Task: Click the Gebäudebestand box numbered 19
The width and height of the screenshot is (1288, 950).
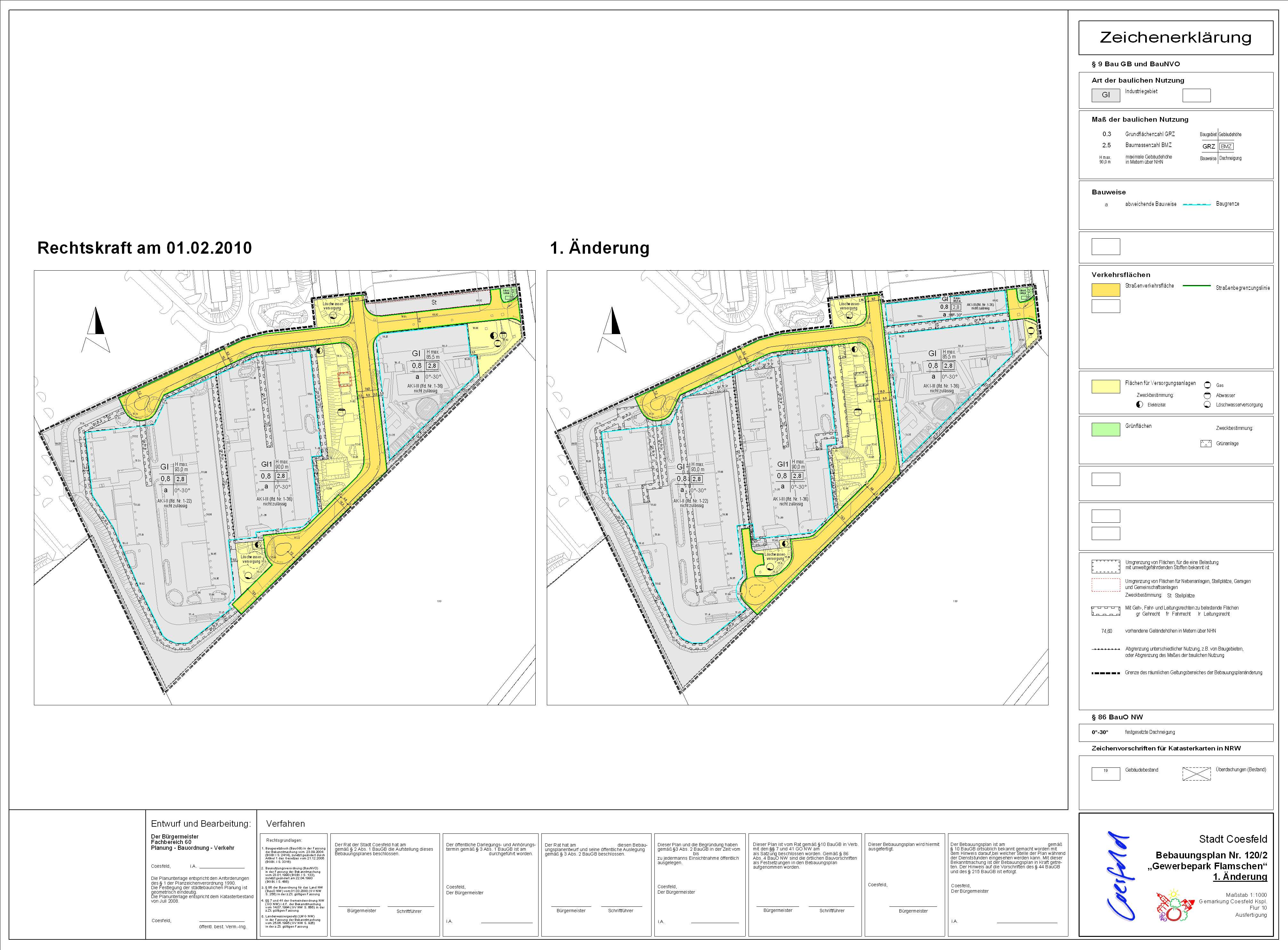Action: 1106,774
